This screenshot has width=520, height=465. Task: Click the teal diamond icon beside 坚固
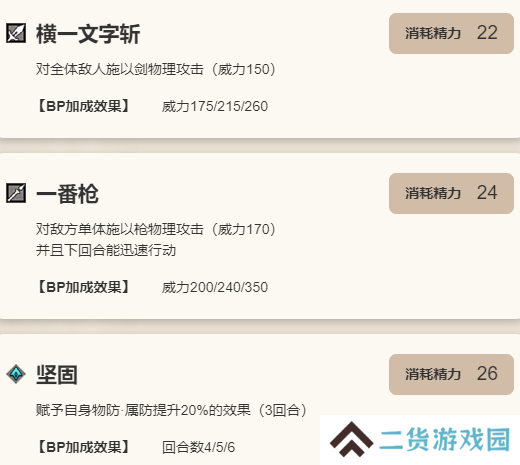point(16,374)
